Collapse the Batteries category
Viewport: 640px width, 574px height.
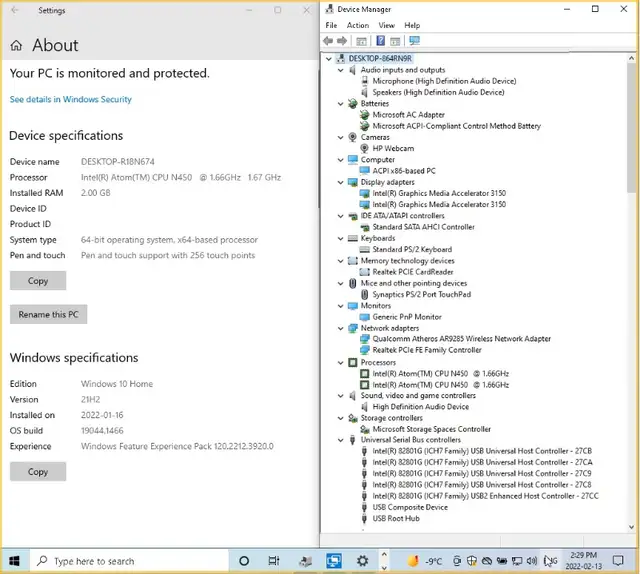340,104
